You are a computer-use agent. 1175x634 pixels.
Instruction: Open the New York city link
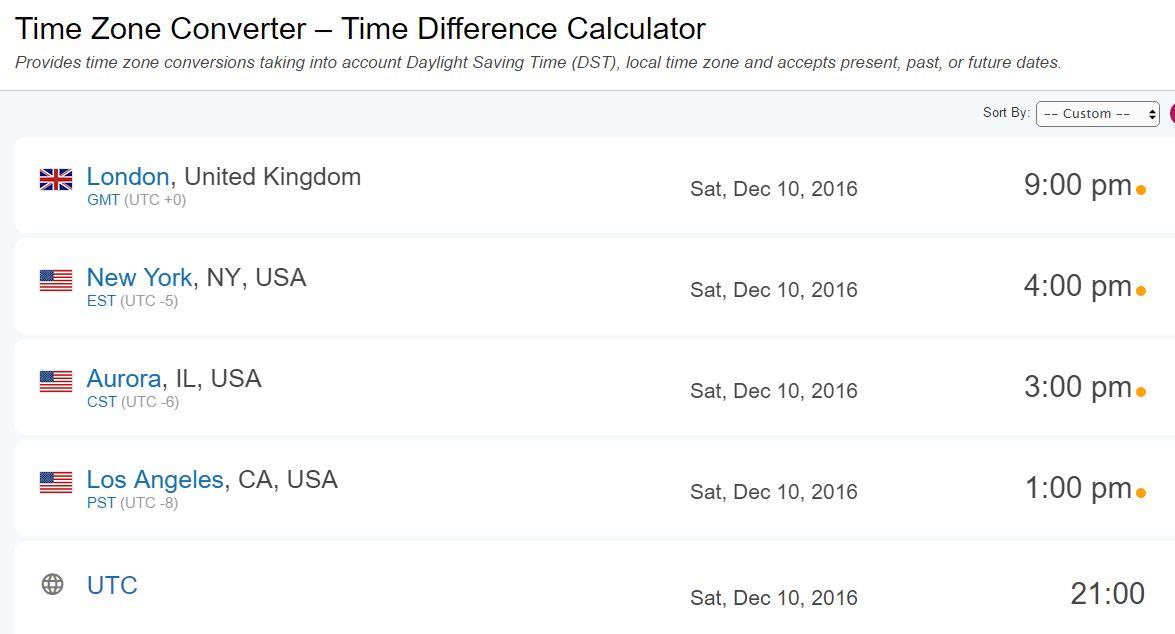click(139, 278)
